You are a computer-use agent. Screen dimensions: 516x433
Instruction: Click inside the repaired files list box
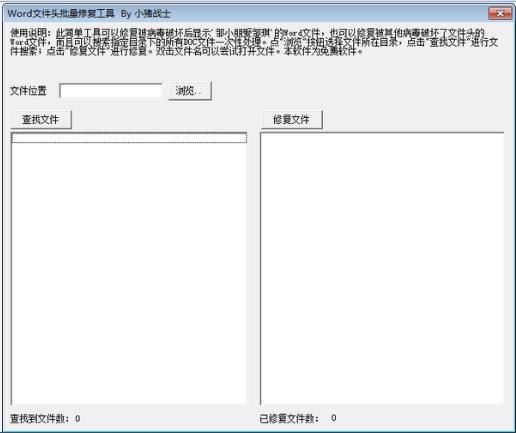point(382,268)
